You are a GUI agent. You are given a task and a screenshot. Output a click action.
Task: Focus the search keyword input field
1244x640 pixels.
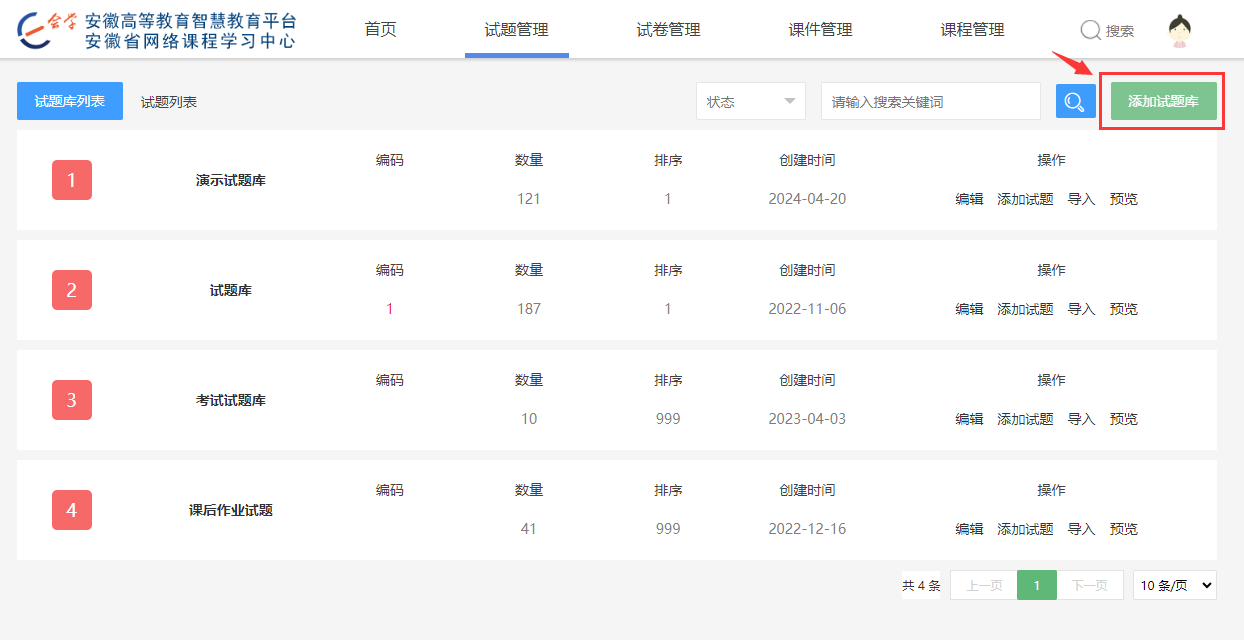(931, 101)
